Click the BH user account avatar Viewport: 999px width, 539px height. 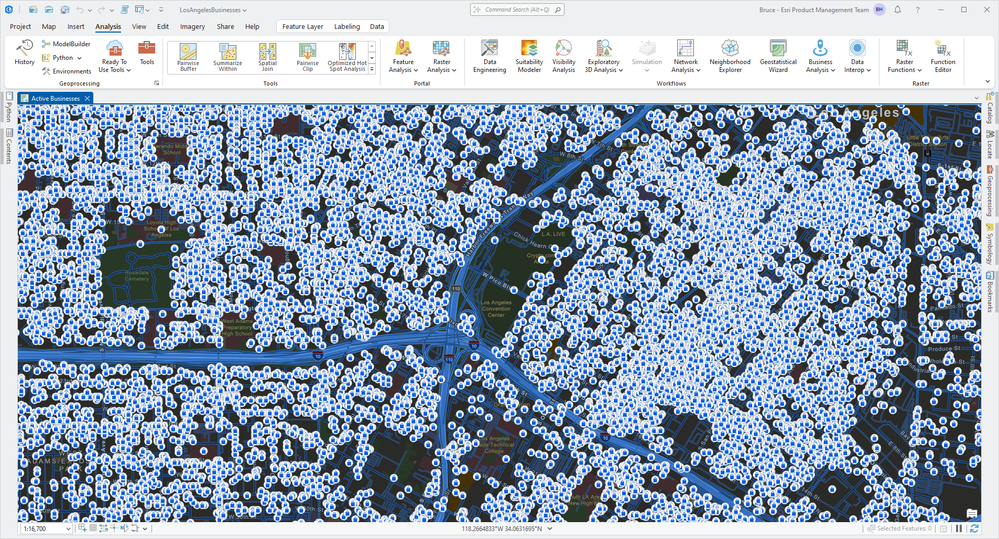[x=879, y=10]
